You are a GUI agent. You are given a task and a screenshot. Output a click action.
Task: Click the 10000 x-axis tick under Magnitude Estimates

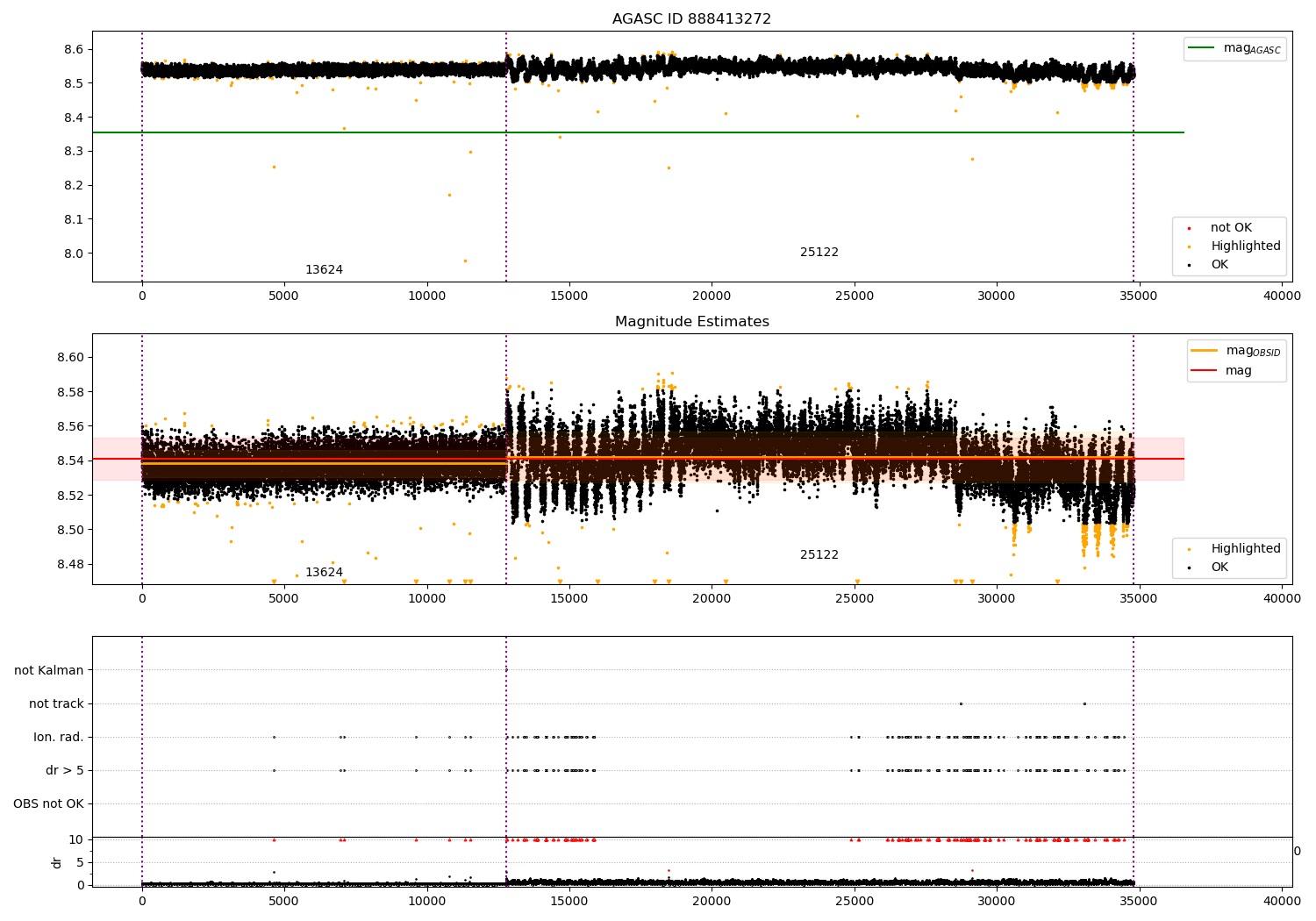point(427,599)
